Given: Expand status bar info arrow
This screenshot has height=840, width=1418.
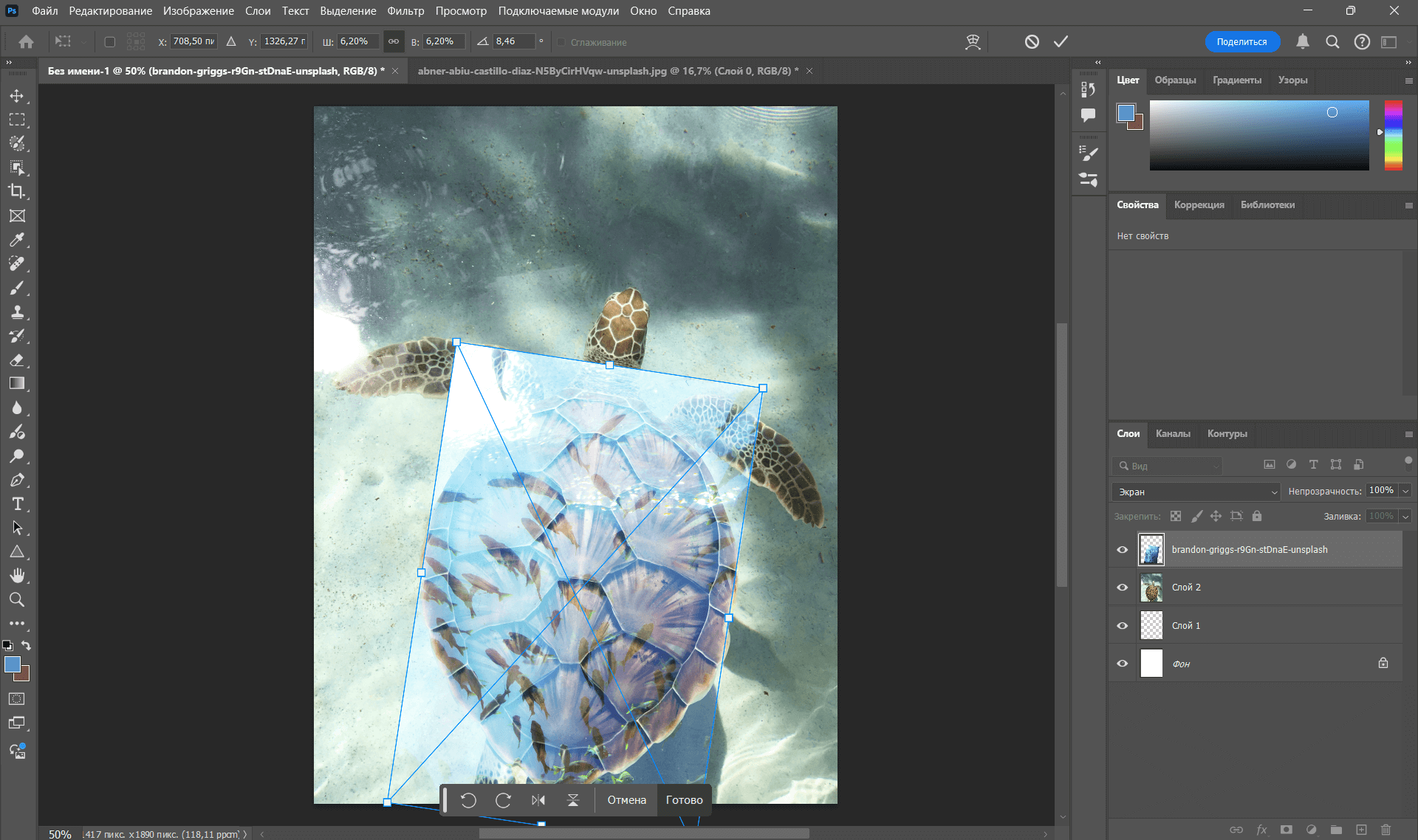Looking at the screenshot, I should tap(245, 834).
